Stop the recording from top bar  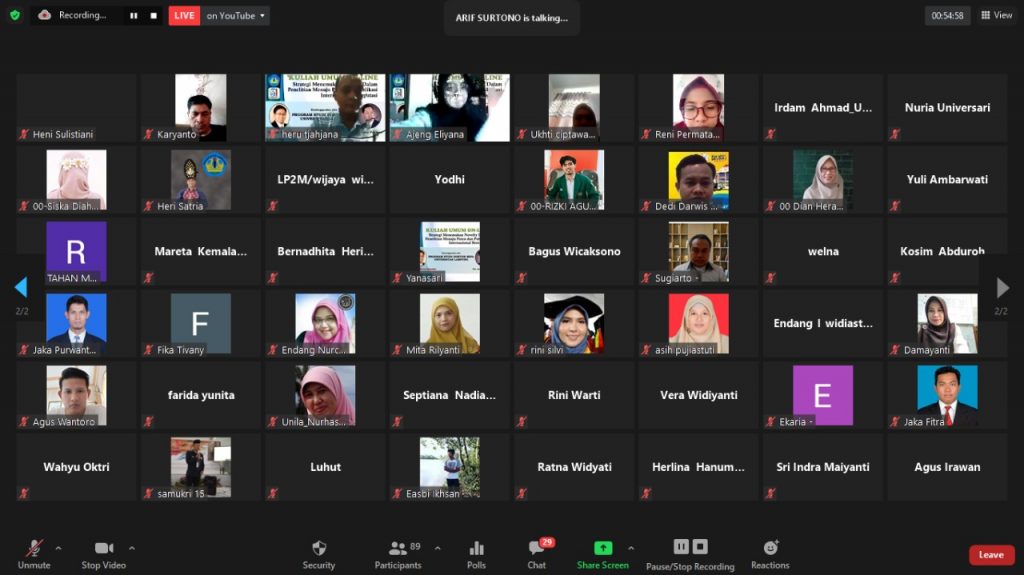pos(153,15)
